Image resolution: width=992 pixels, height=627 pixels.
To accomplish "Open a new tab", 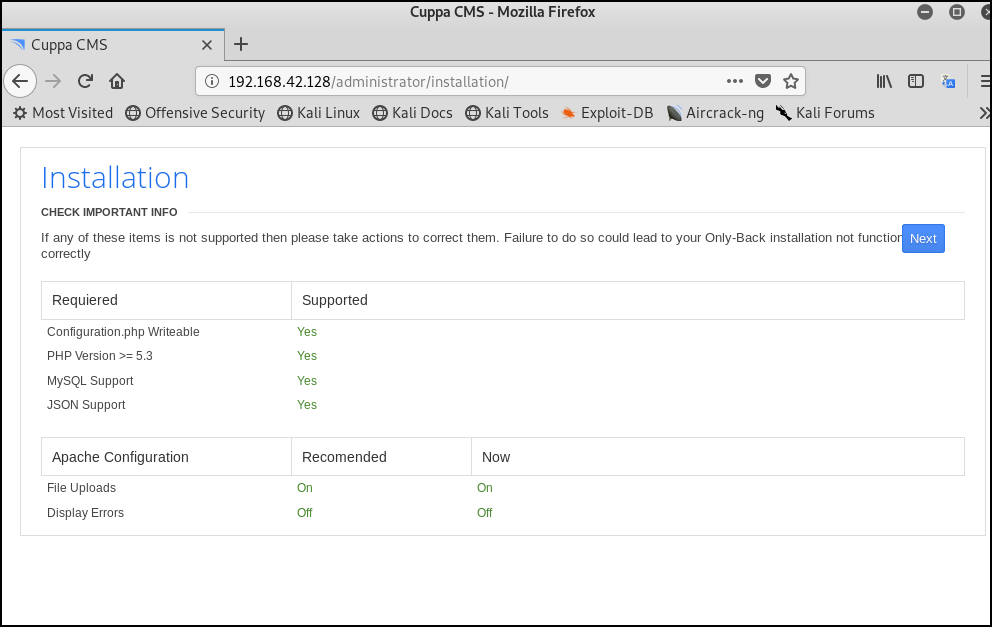I will (x=240, y=44).
